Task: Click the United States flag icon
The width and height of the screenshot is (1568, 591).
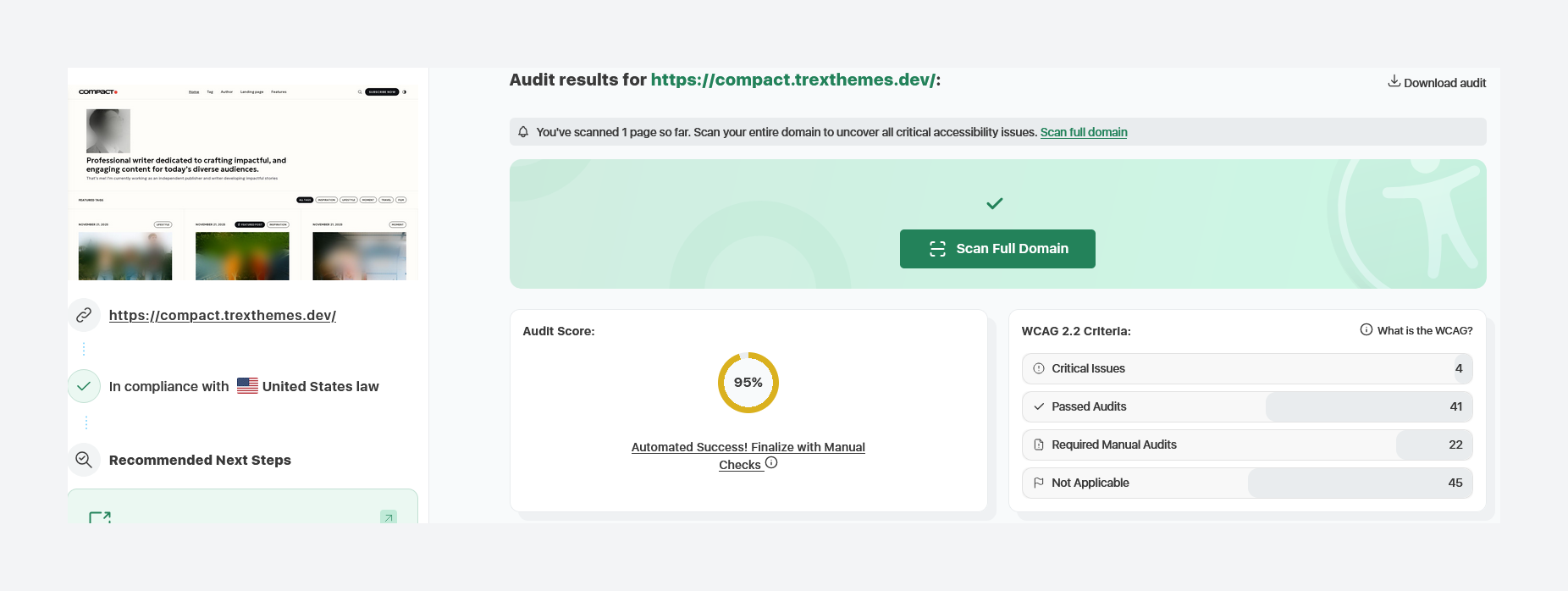Action: click(x=247, y=386)
